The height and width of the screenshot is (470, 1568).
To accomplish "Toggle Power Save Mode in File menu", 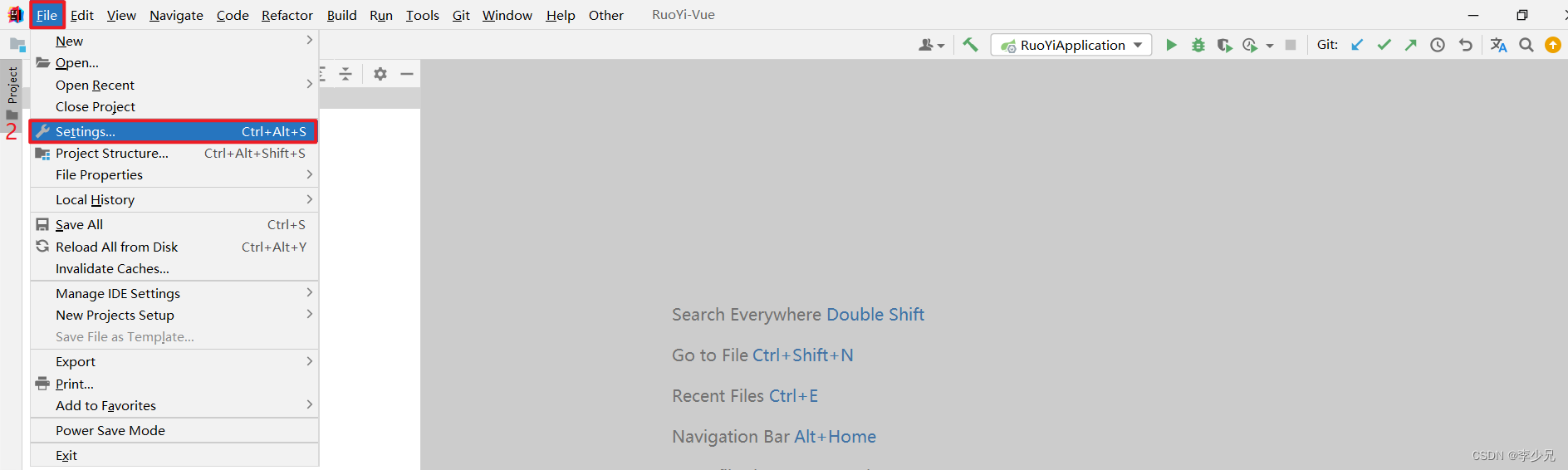I will pyautogui.click(x=174, y=430).
